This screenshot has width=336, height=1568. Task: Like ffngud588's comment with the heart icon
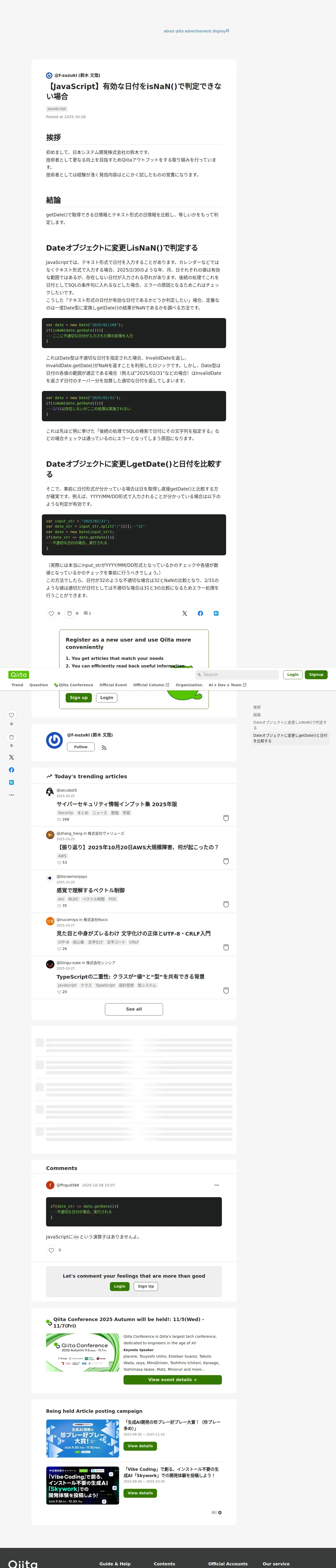(x=51, y=1250)
